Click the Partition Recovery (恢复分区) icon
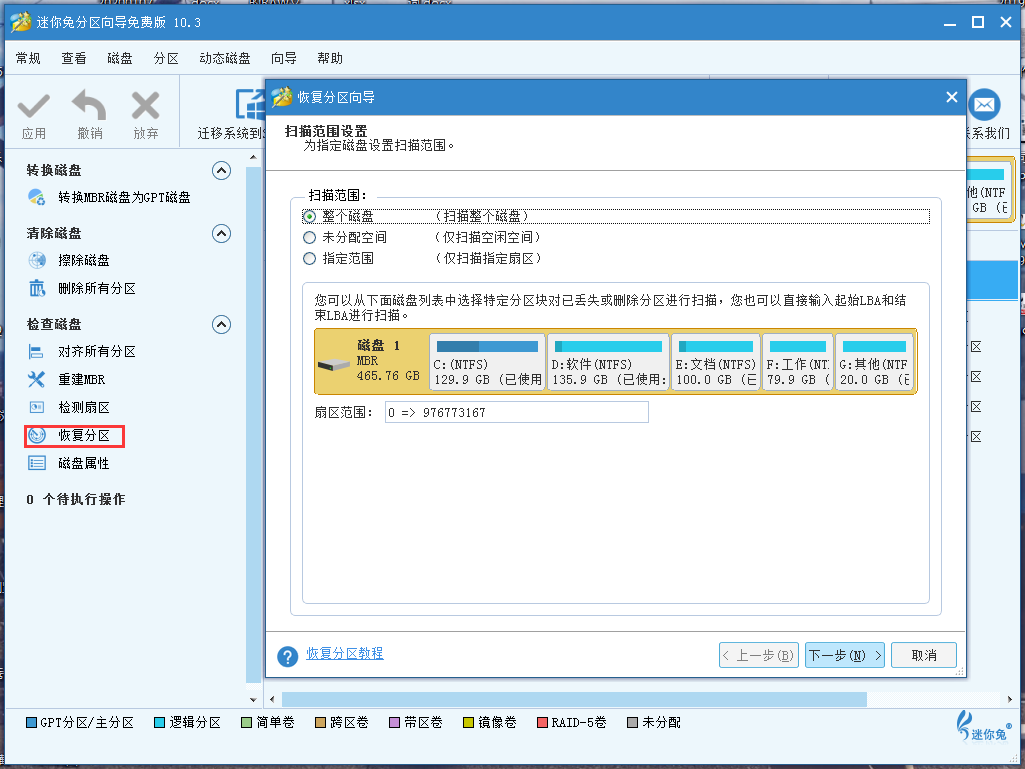The height and width of the screenshot is (769, 1025). click(37, 436)
